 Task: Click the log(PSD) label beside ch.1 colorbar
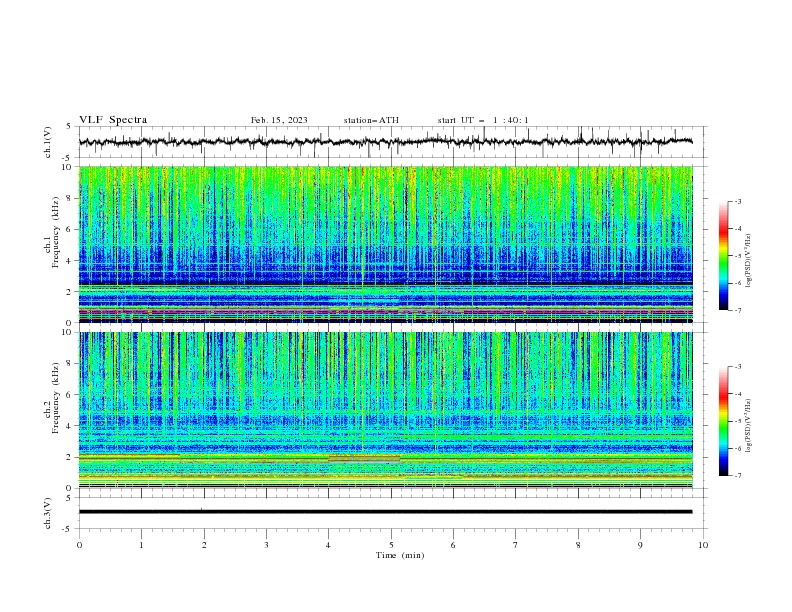tap(749, 261)
